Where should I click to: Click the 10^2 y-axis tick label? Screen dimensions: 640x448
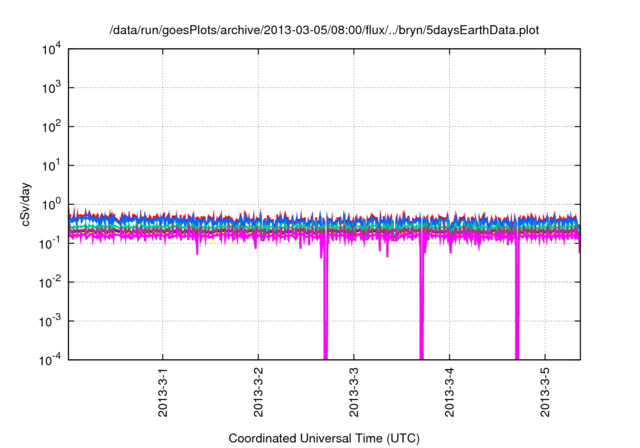tap(52, 127)
